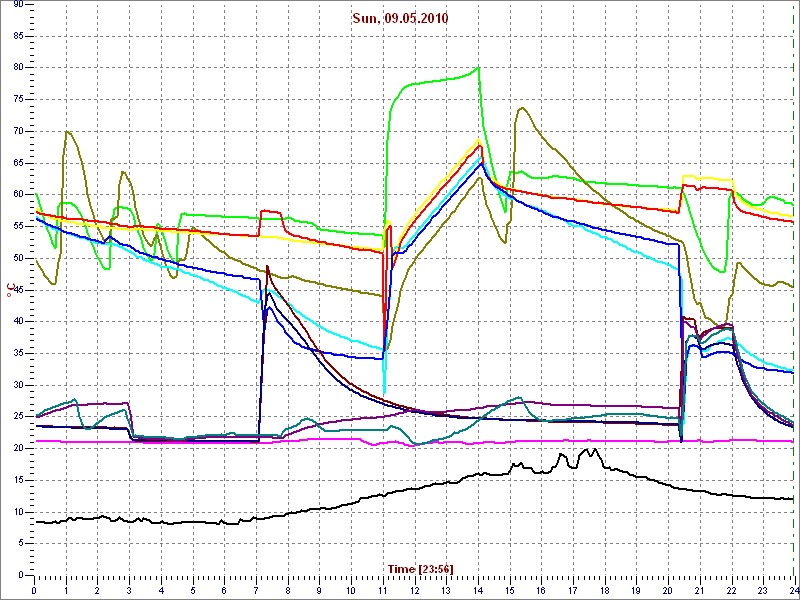This screenshot has width=800, height=600.
Task: Select the '70' temperature axis label
Action: [18, 132]
